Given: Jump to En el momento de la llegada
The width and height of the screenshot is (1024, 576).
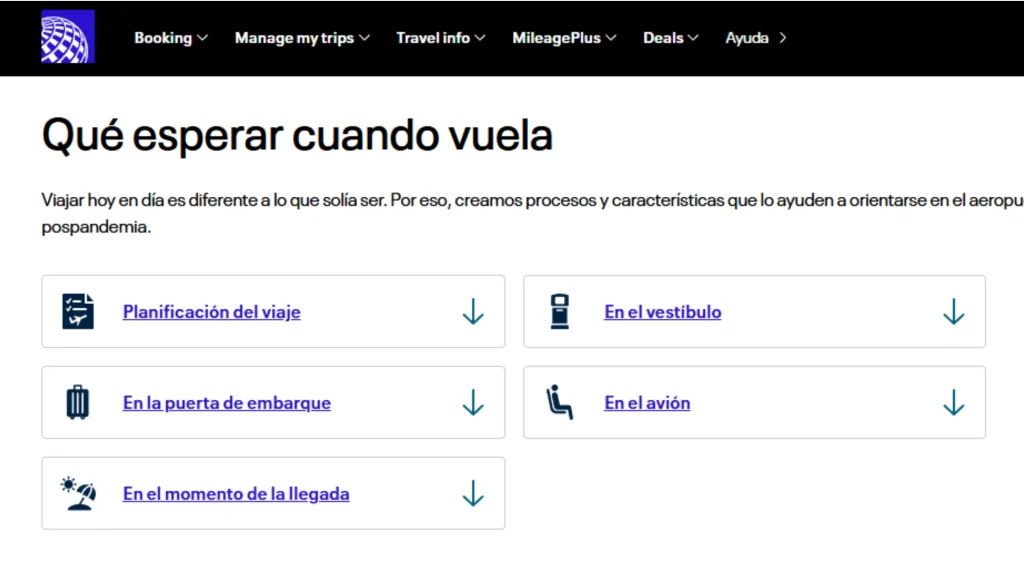Looking at the screenshot, I should click(x=236, y=494).
